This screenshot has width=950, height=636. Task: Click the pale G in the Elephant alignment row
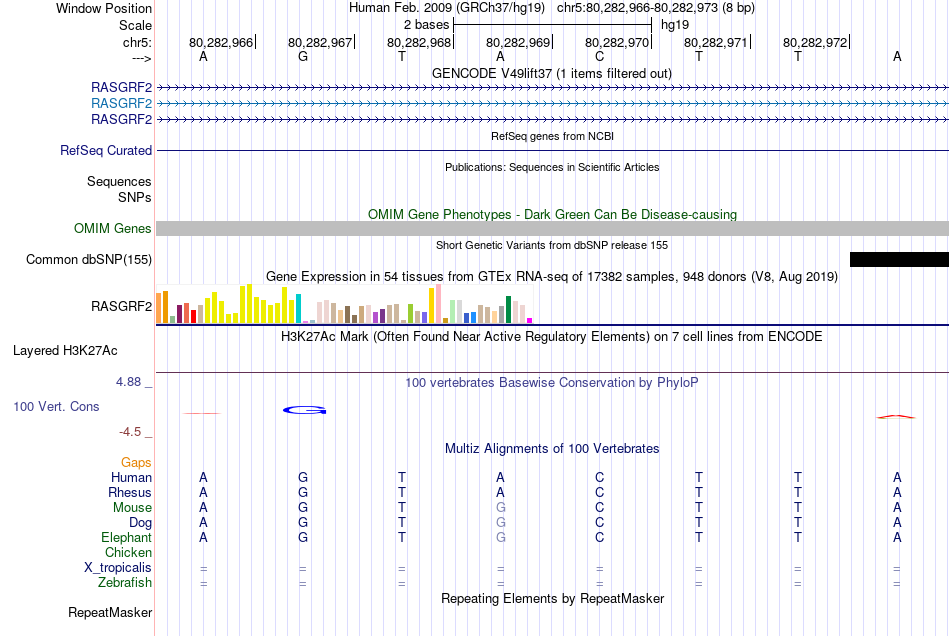pyautogui.click(x=500, y=537)
